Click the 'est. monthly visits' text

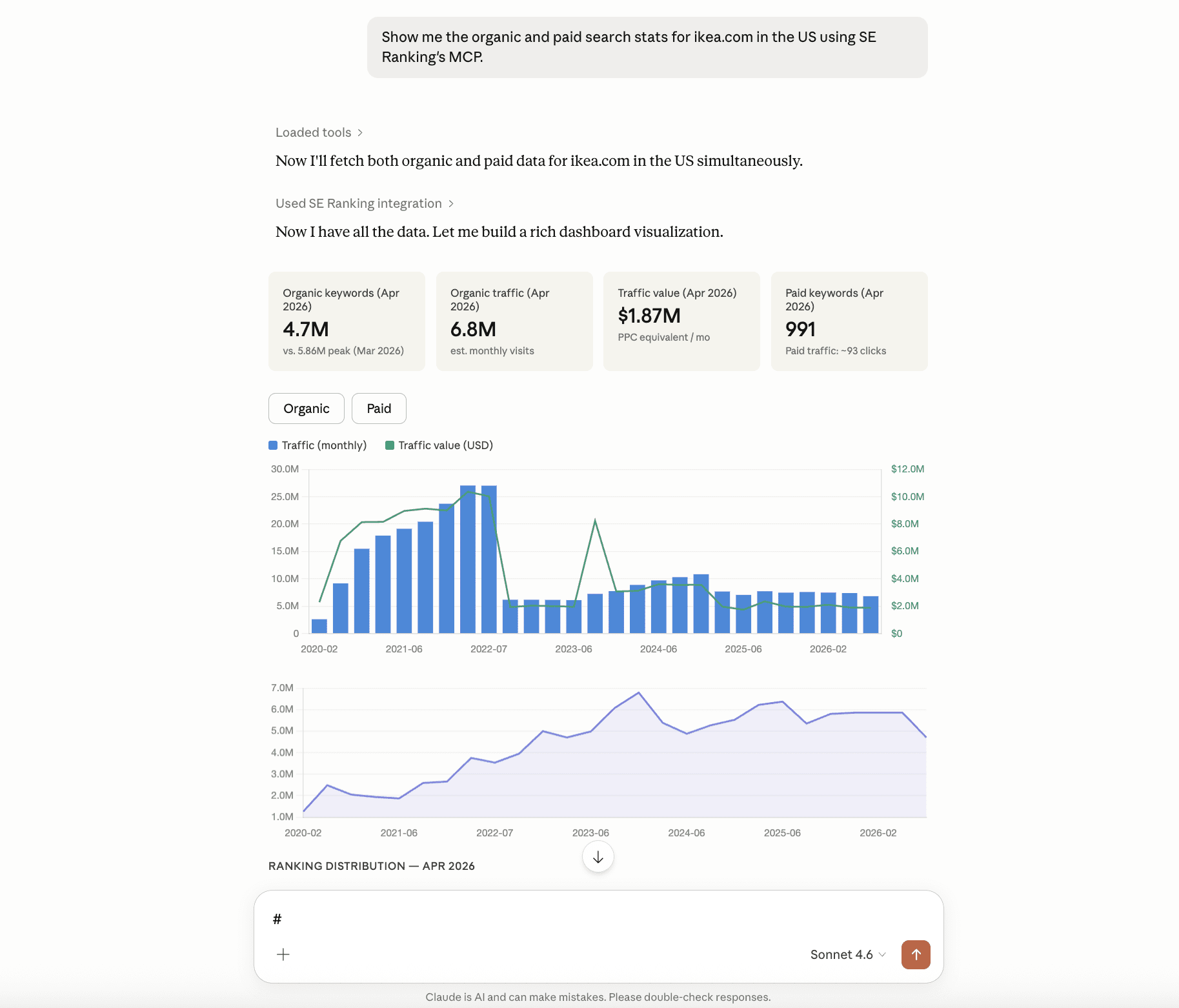492,351
